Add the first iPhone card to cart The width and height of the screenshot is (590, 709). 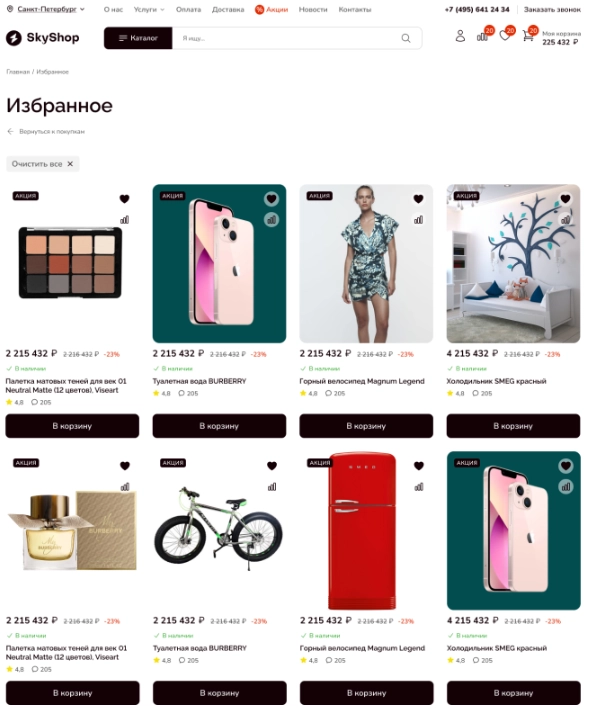(219, 426)
